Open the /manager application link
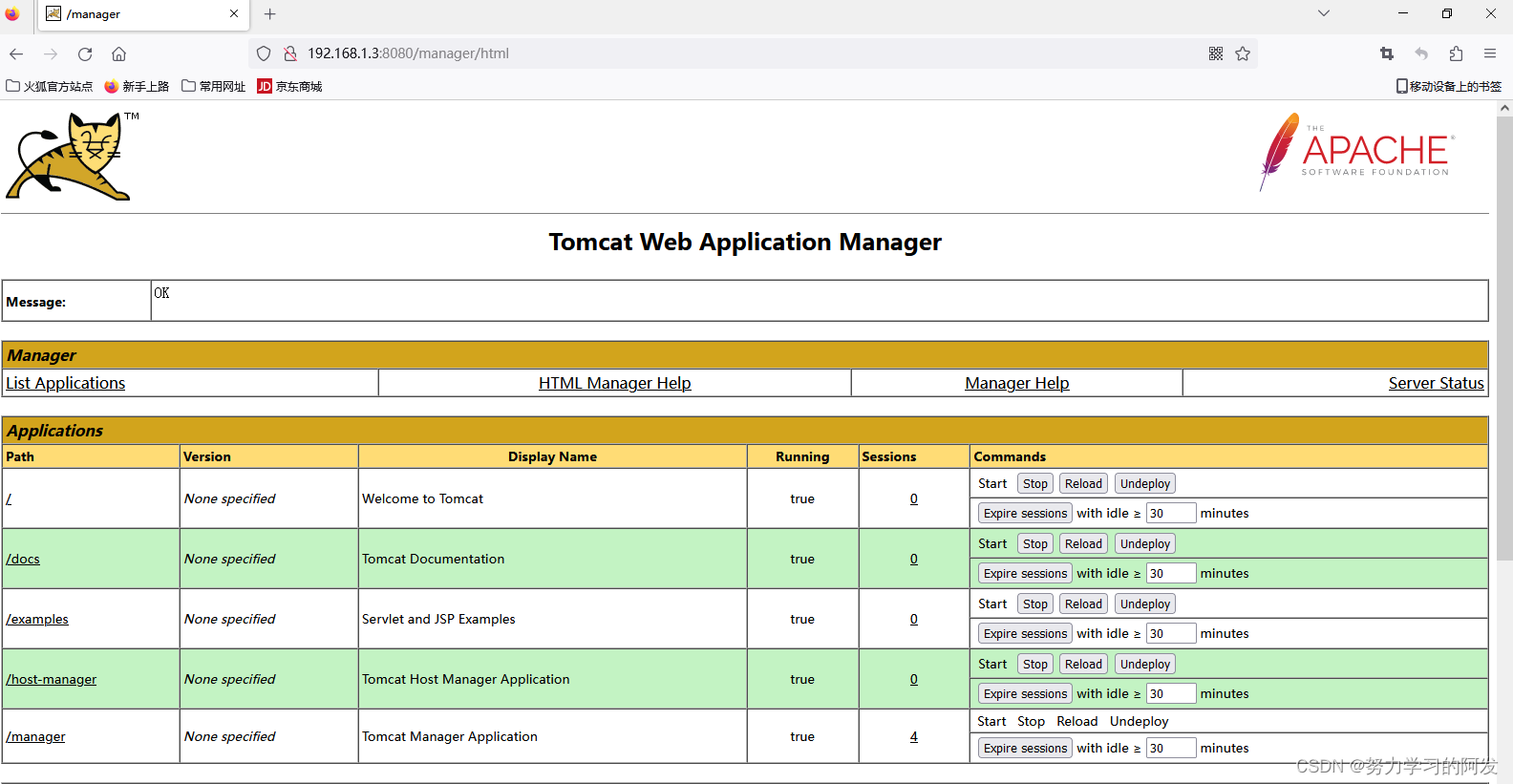This screenshot has height=784, width=1513. coord(35,736)
